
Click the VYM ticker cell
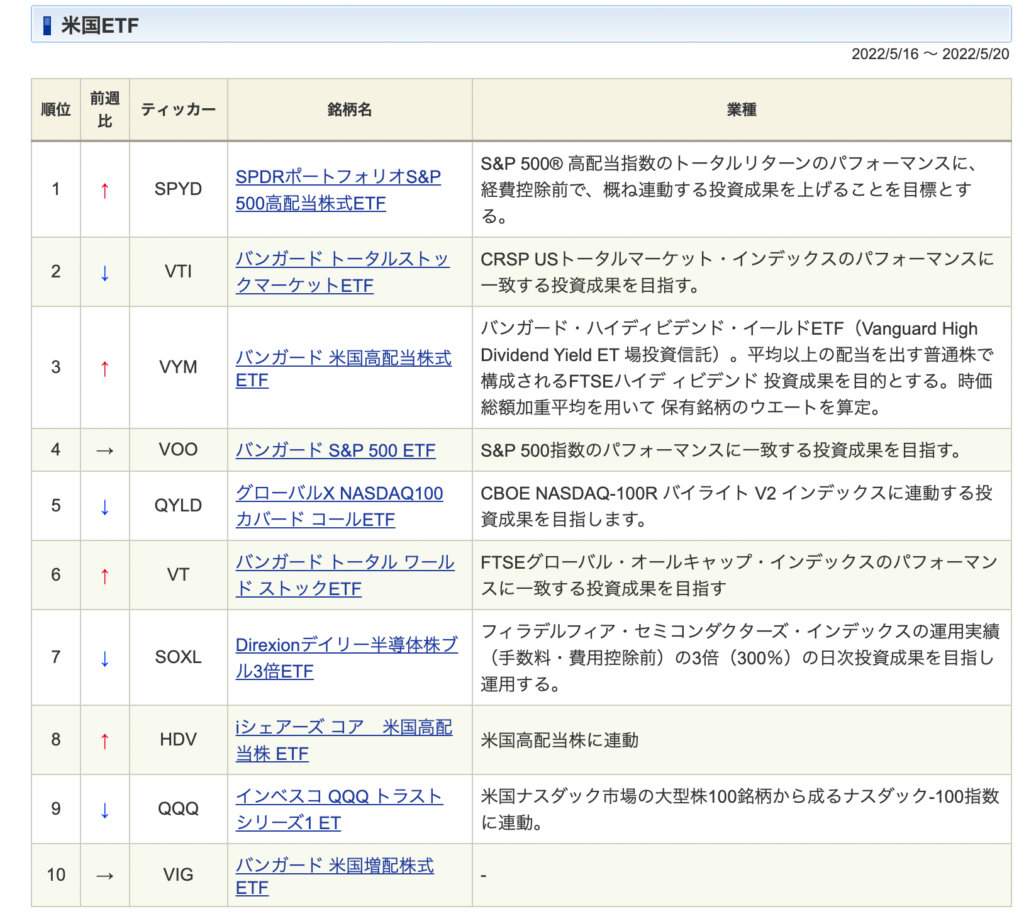pos(178,367)
